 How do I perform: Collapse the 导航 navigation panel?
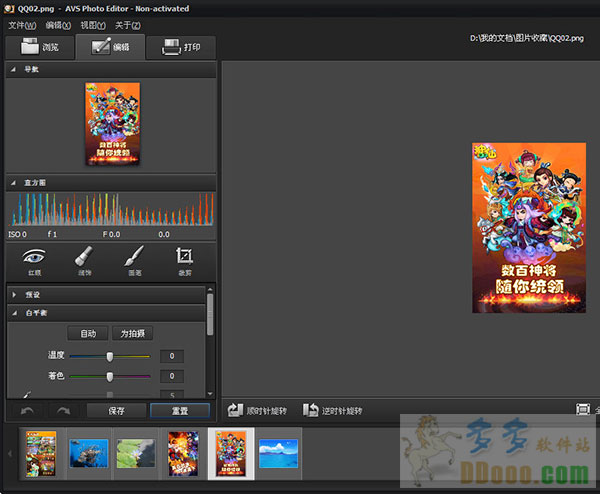pos(13,69)
